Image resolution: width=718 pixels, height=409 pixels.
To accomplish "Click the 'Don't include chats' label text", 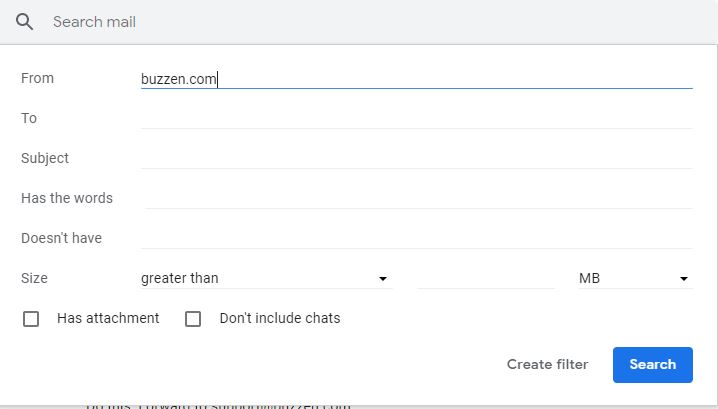I will (x=280, y=318).
